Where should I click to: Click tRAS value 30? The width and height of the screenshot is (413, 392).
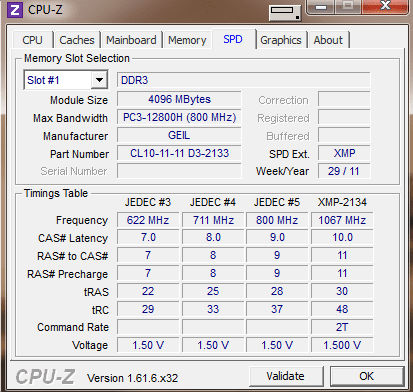(x=342, y=291)
